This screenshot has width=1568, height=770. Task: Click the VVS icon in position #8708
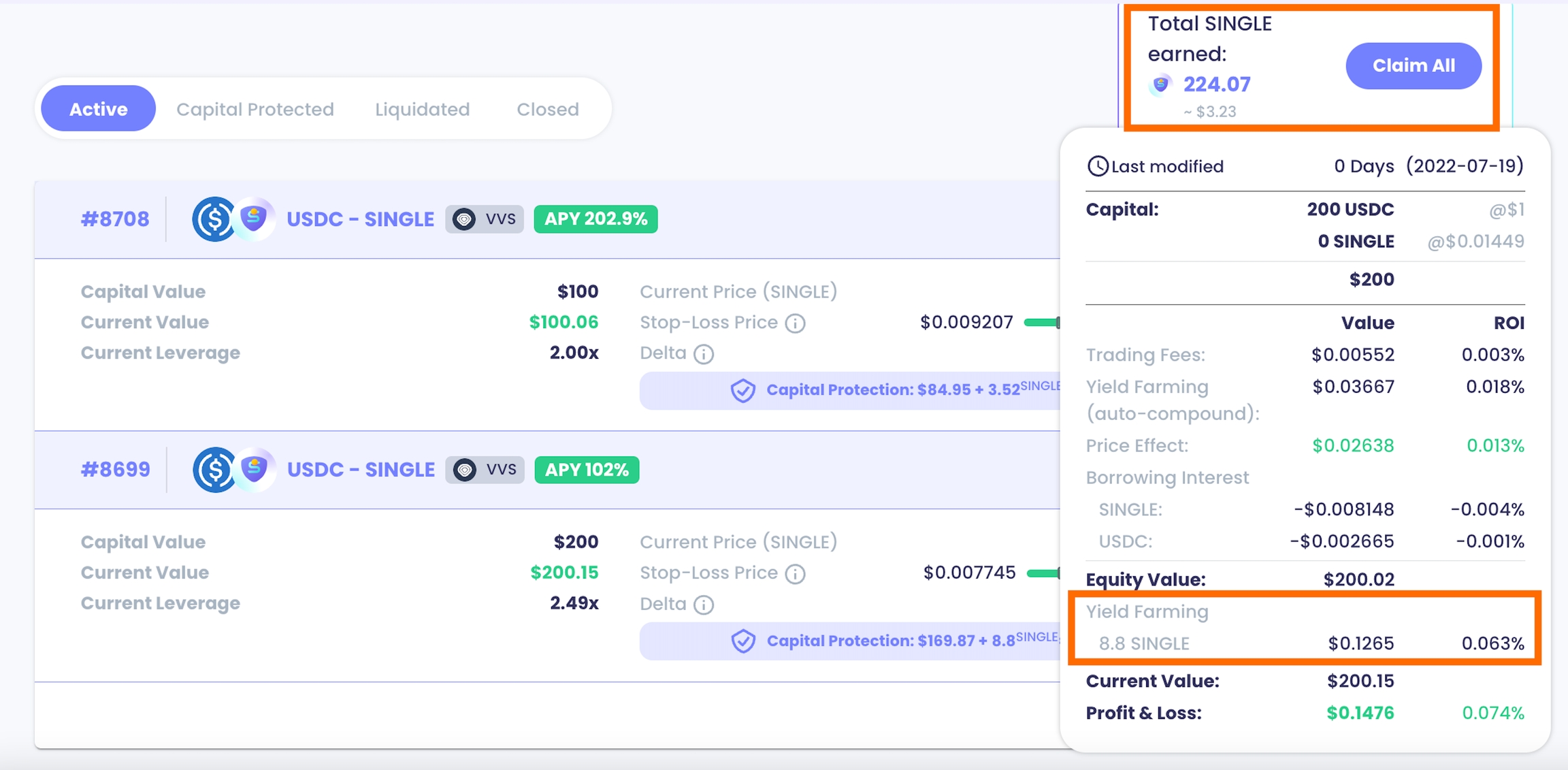click(464, 219)
